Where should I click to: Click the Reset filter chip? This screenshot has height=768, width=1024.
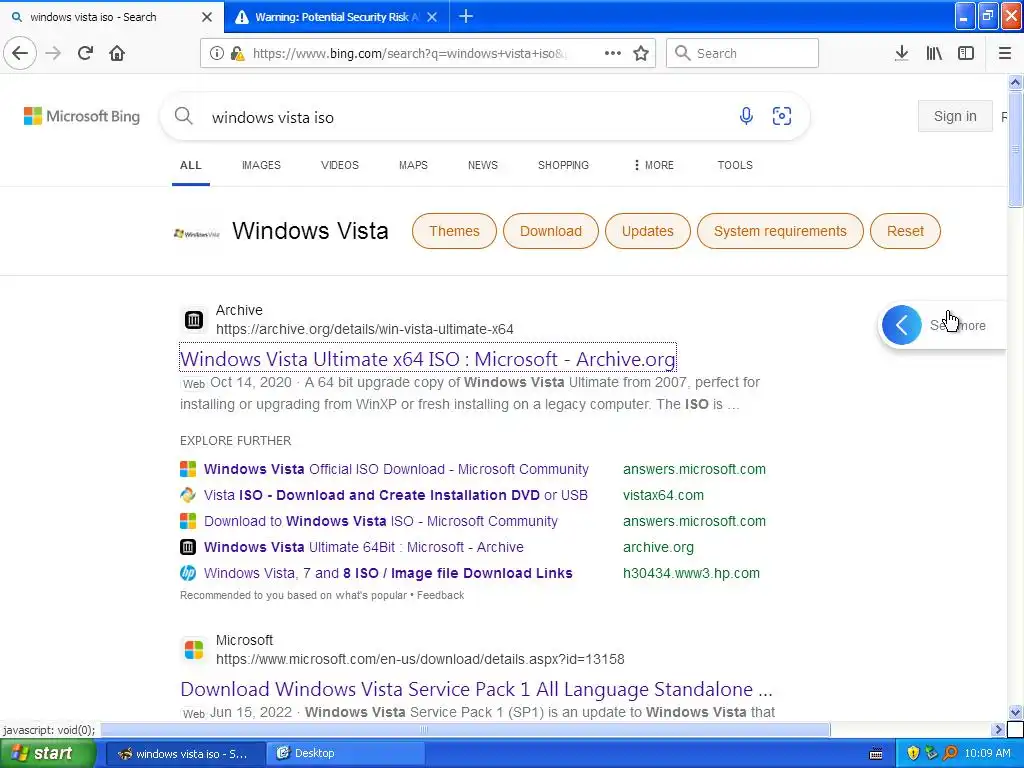click(x=905, y=231)
